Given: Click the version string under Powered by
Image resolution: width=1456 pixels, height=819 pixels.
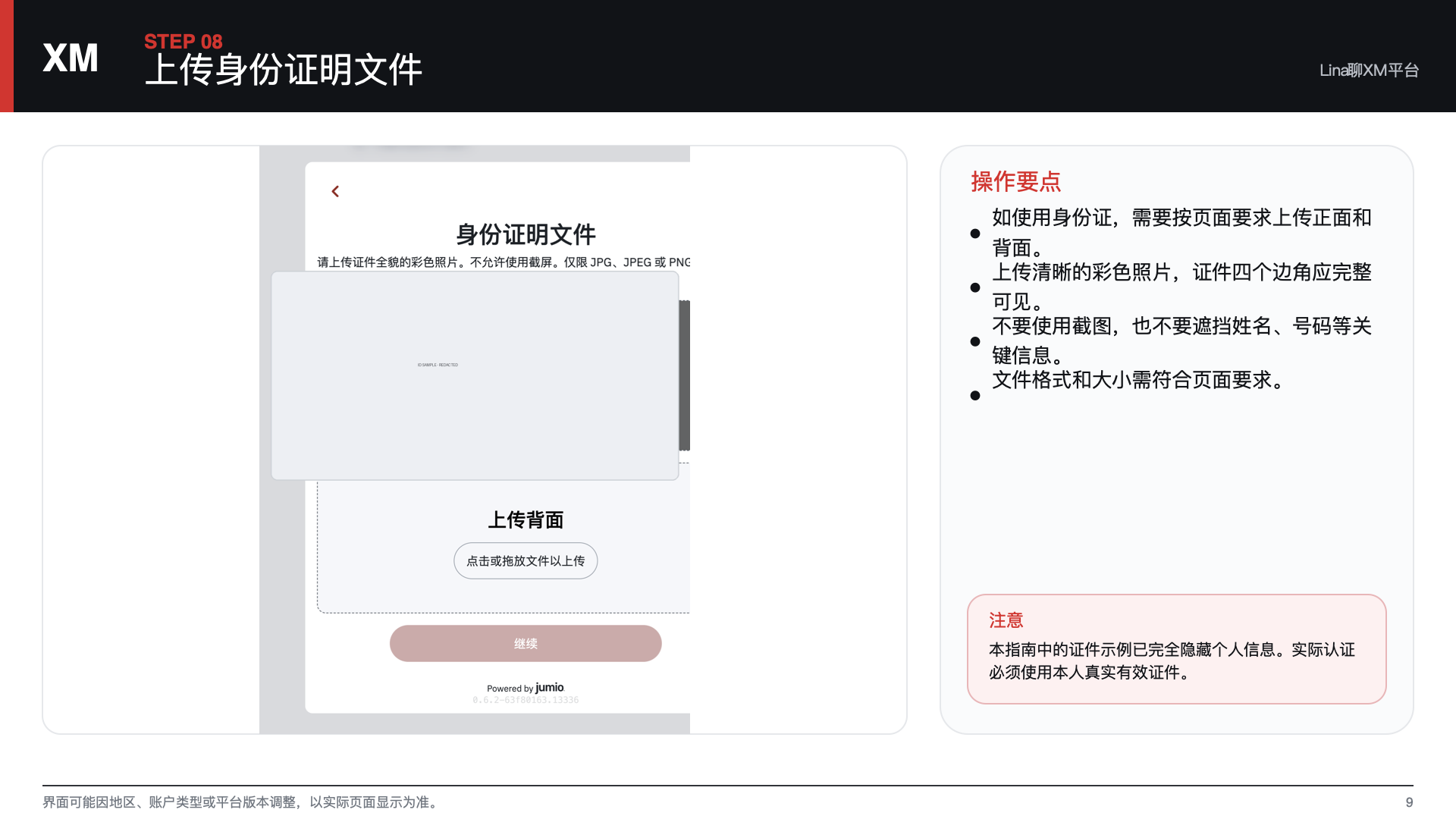Looking at the screenshot, I should coord(526,700).
